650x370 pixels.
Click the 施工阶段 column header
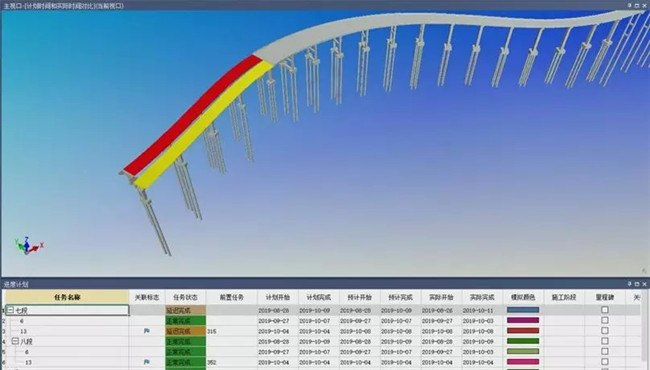point(564,297)
